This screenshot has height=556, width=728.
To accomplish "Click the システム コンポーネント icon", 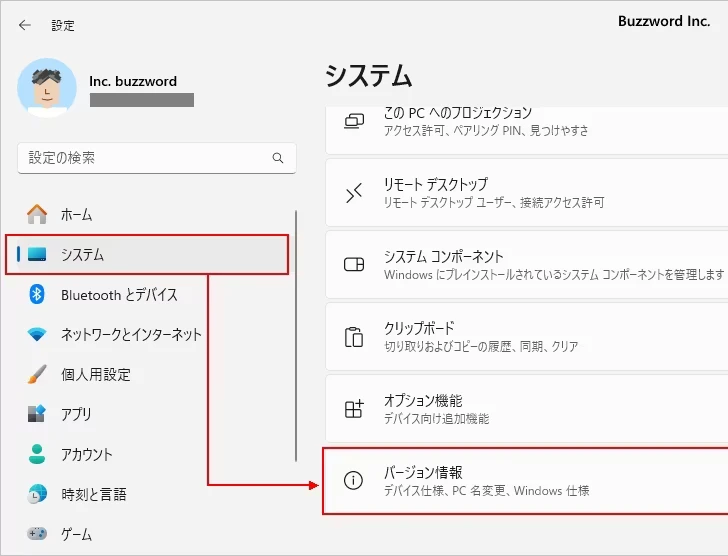I will pos(354,265).
